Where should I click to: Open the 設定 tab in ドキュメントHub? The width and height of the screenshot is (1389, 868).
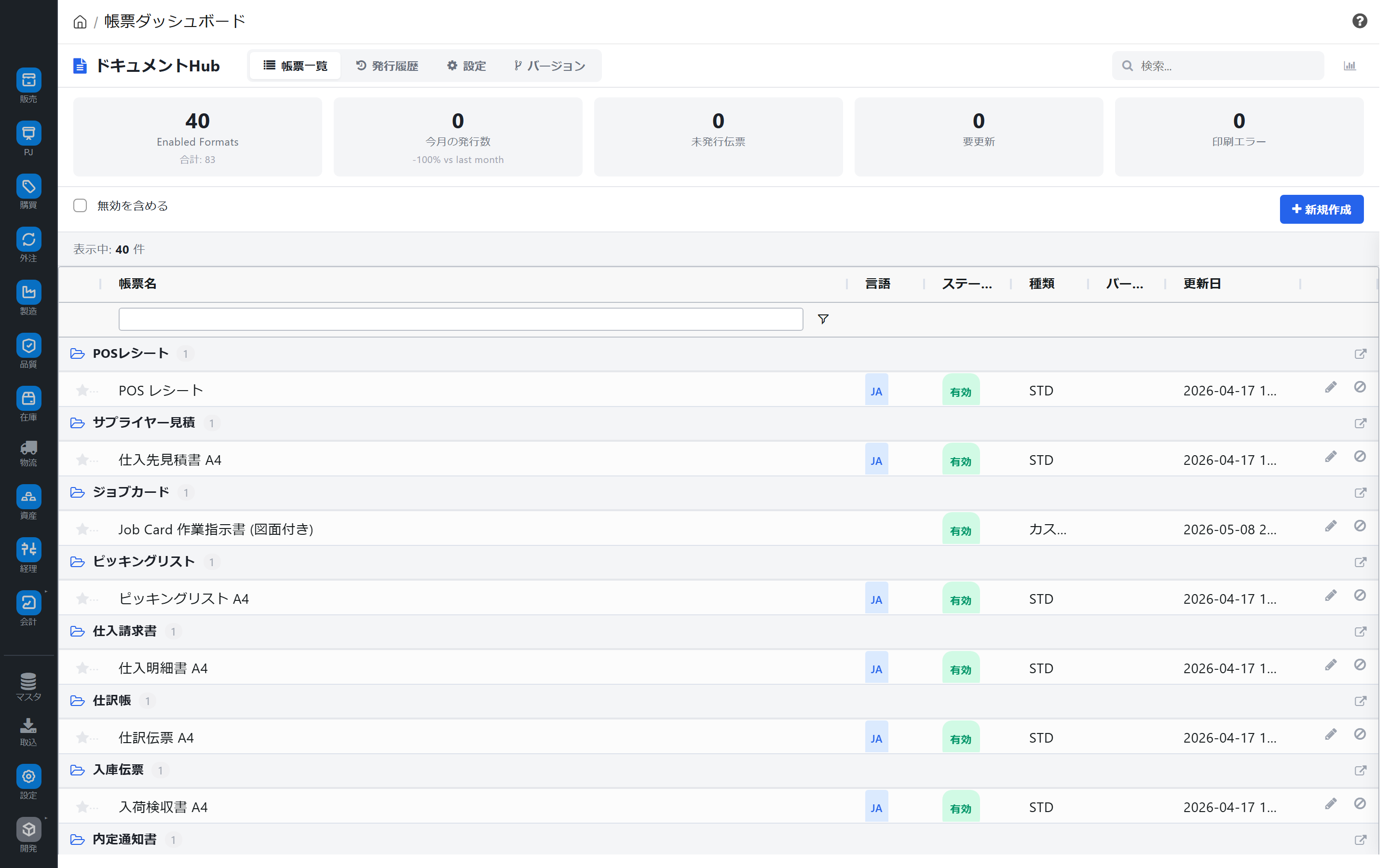pyautogui.click(x=466, y=66)
